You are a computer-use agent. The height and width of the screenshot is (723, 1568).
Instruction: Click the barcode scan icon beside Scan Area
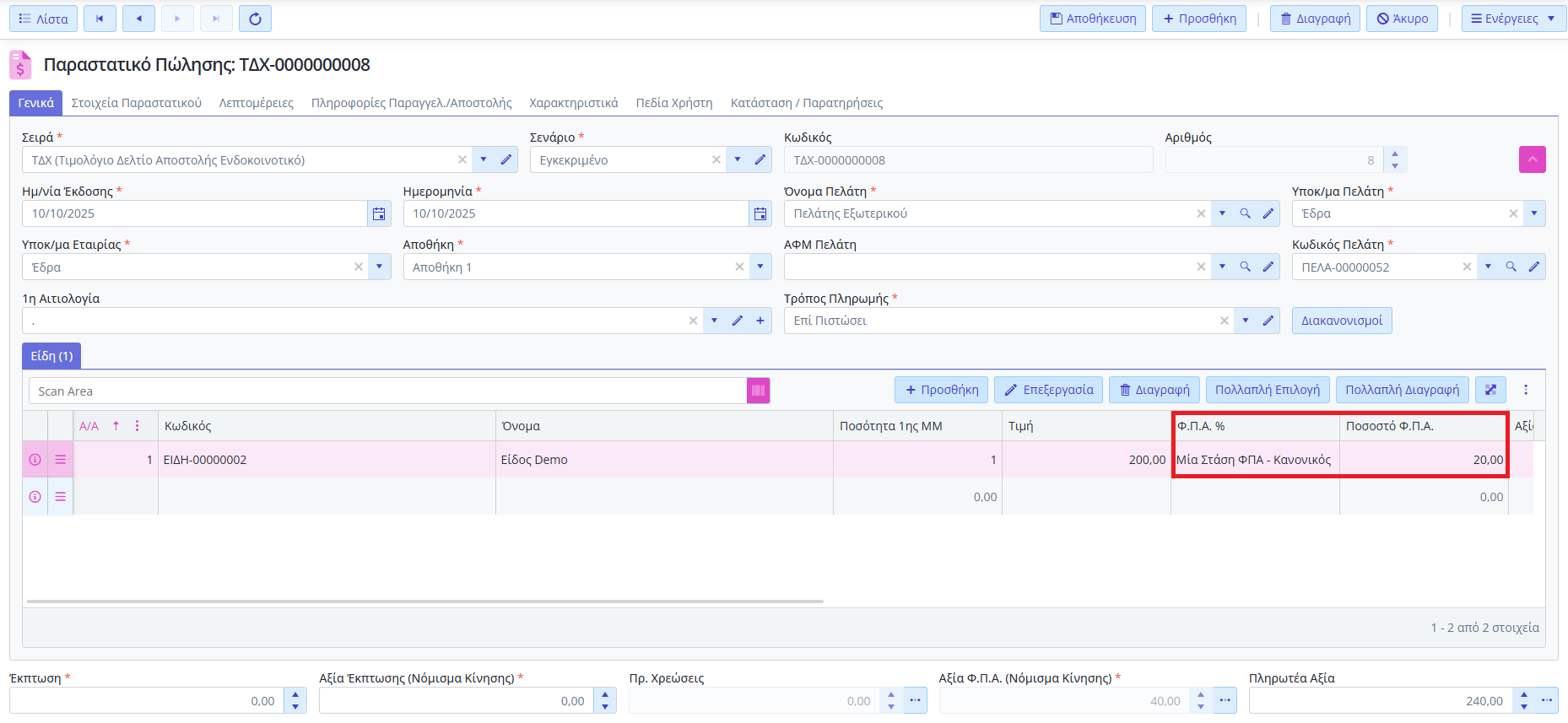pyautogui.click(x=758, y=391)
